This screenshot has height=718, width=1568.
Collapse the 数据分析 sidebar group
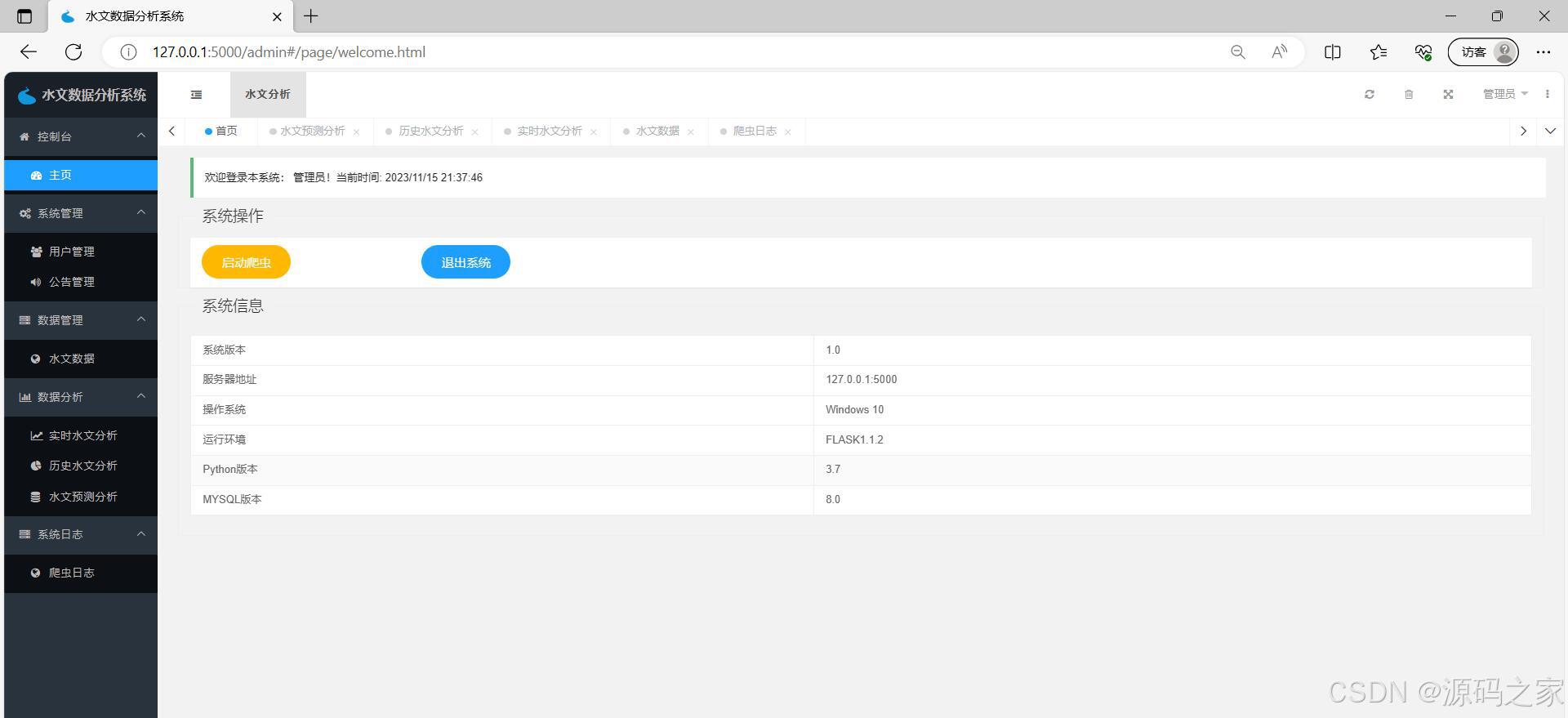pyautogui.click(x=81, y=397)
